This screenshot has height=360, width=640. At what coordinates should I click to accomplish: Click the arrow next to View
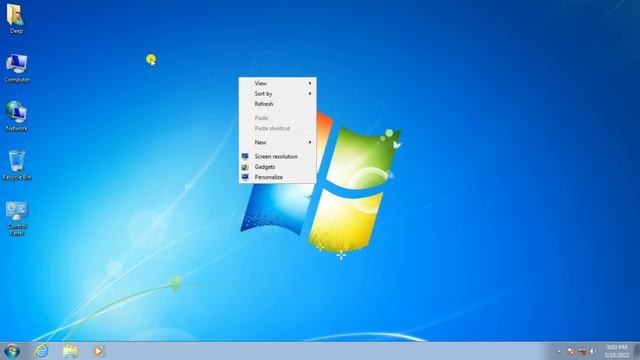coord(310,83)
